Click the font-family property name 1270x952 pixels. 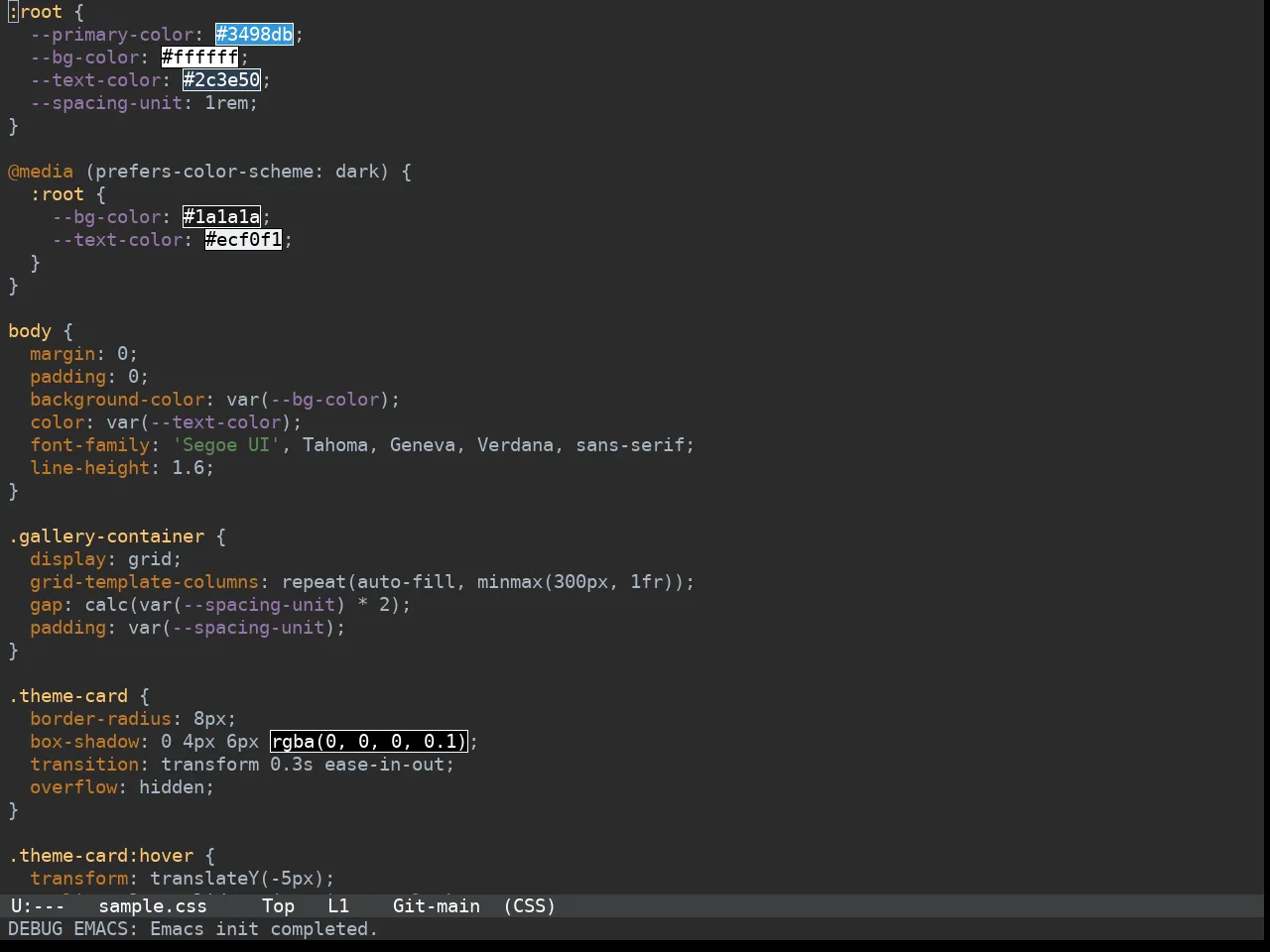(x=90, y=445)
